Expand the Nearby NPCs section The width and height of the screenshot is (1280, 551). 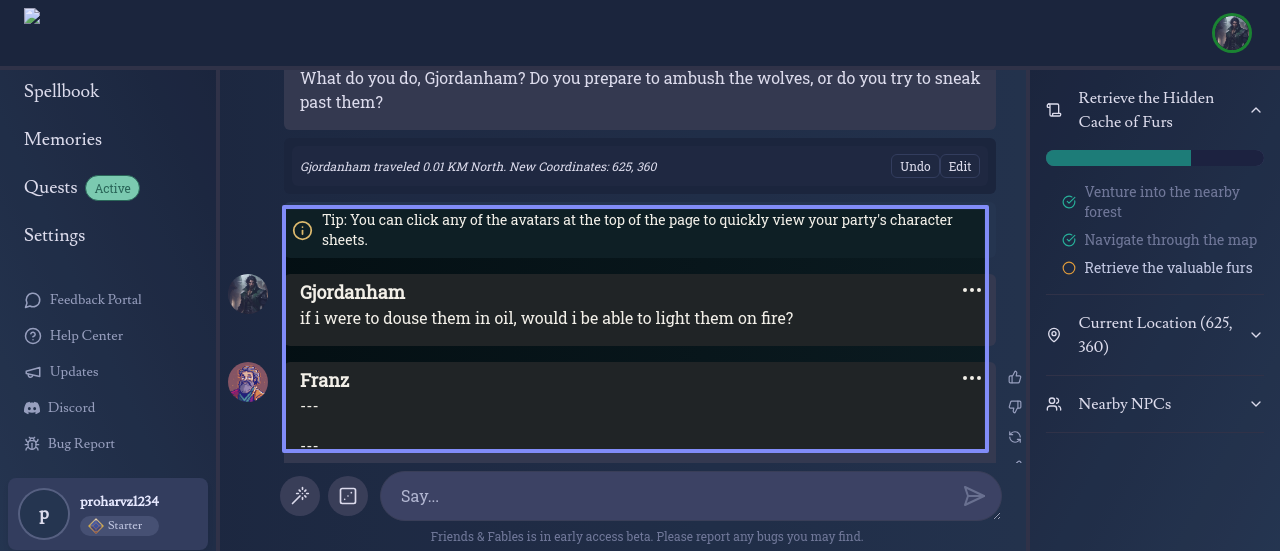point(1256,404)
